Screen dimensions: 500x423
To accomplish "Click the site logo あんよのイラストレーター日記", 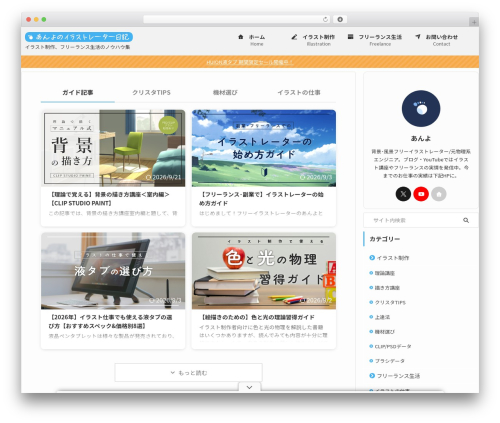I will tap(79, 37).
